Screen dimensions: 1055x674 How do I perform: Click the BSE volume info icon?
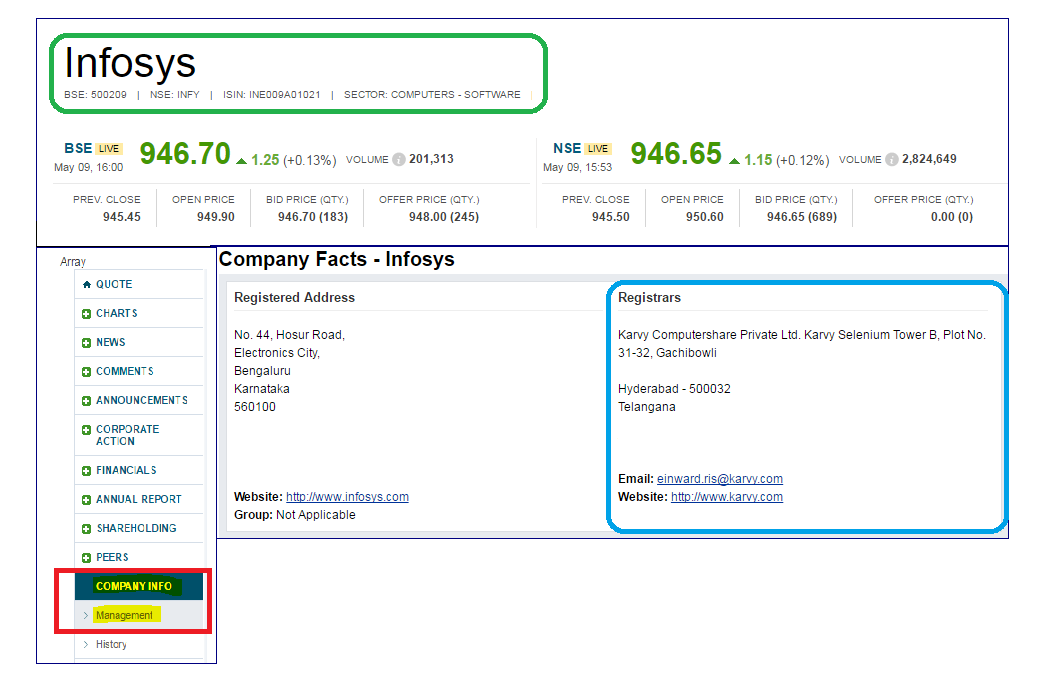pyautogui.click(x=399, y=159)
